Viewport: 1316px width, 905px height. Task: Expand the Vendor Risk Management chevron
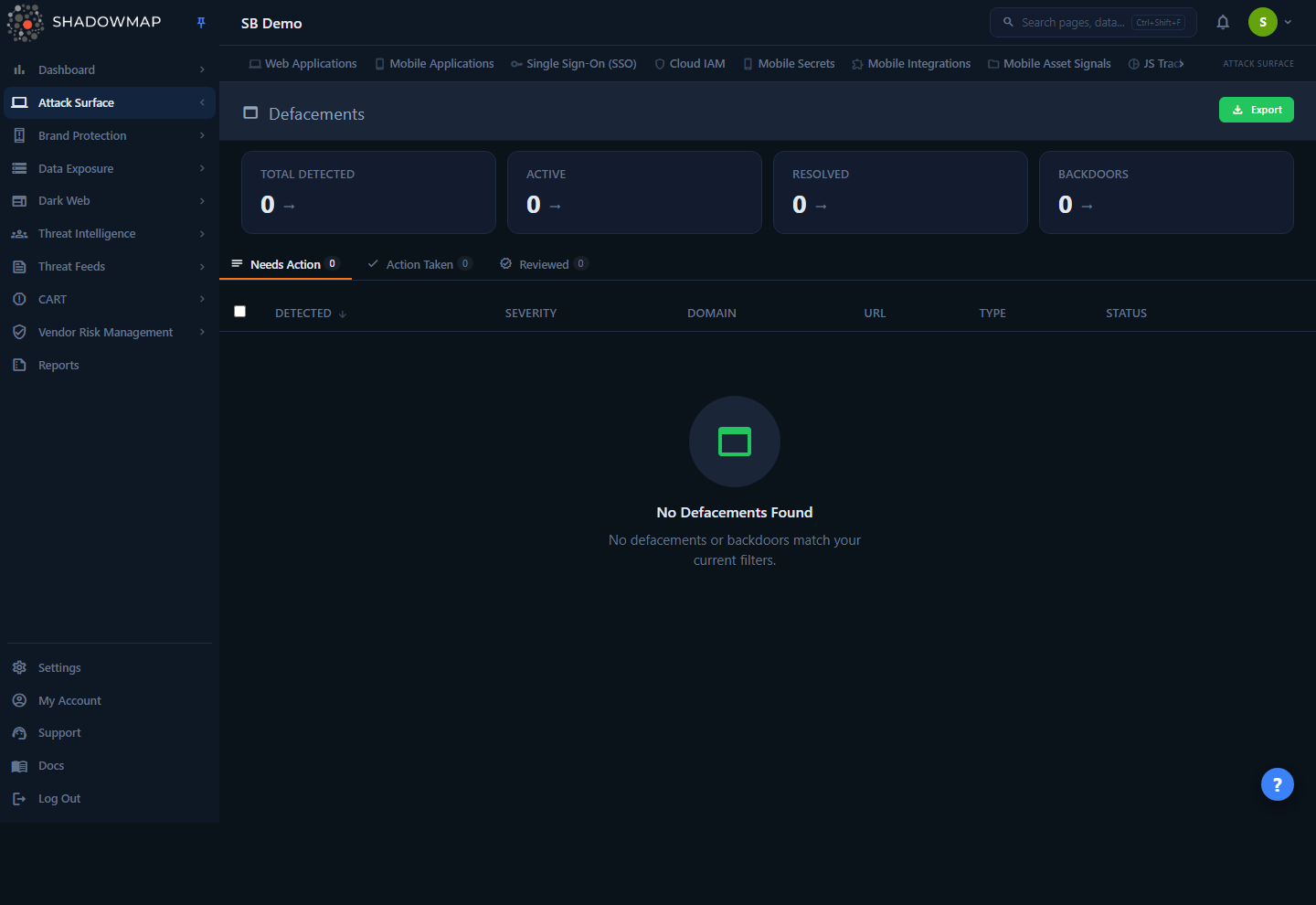coord(202,332)
